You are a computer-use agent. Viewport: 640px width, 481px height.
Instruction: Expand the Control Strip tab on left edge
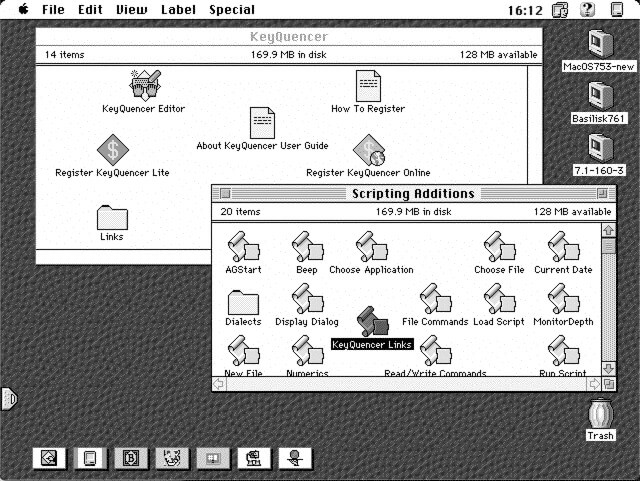(x=8, y=400)
